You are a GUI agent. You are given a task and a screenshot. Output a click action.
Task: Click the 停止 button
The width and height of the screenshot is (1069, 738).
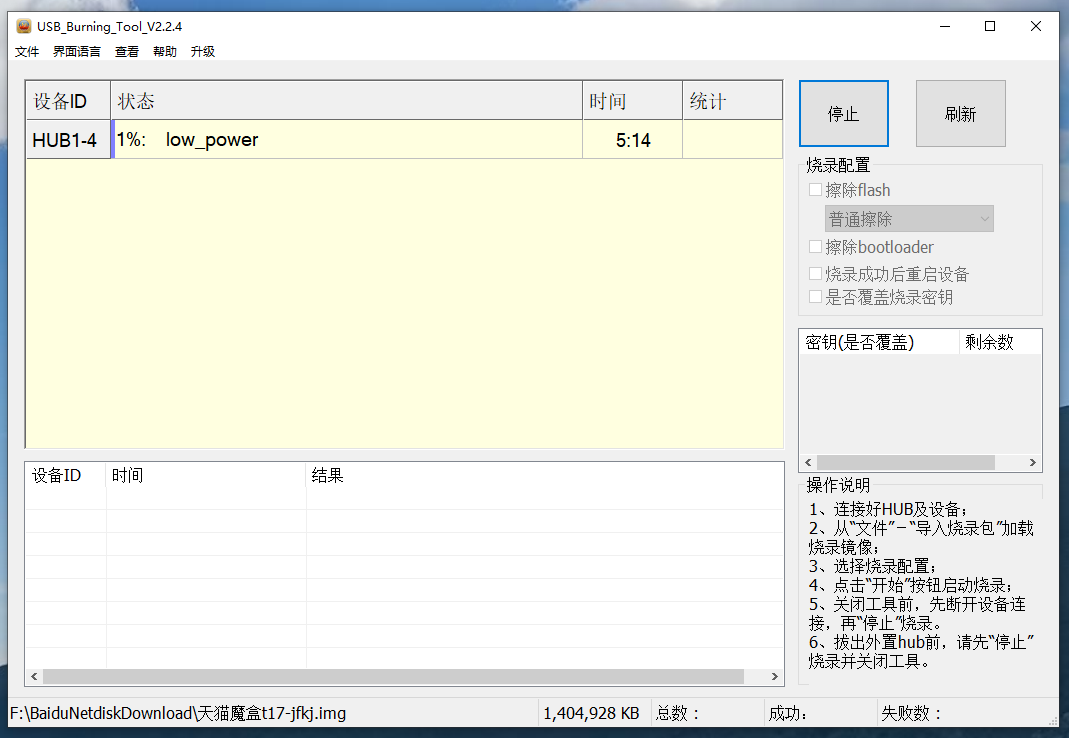(843, 114)
